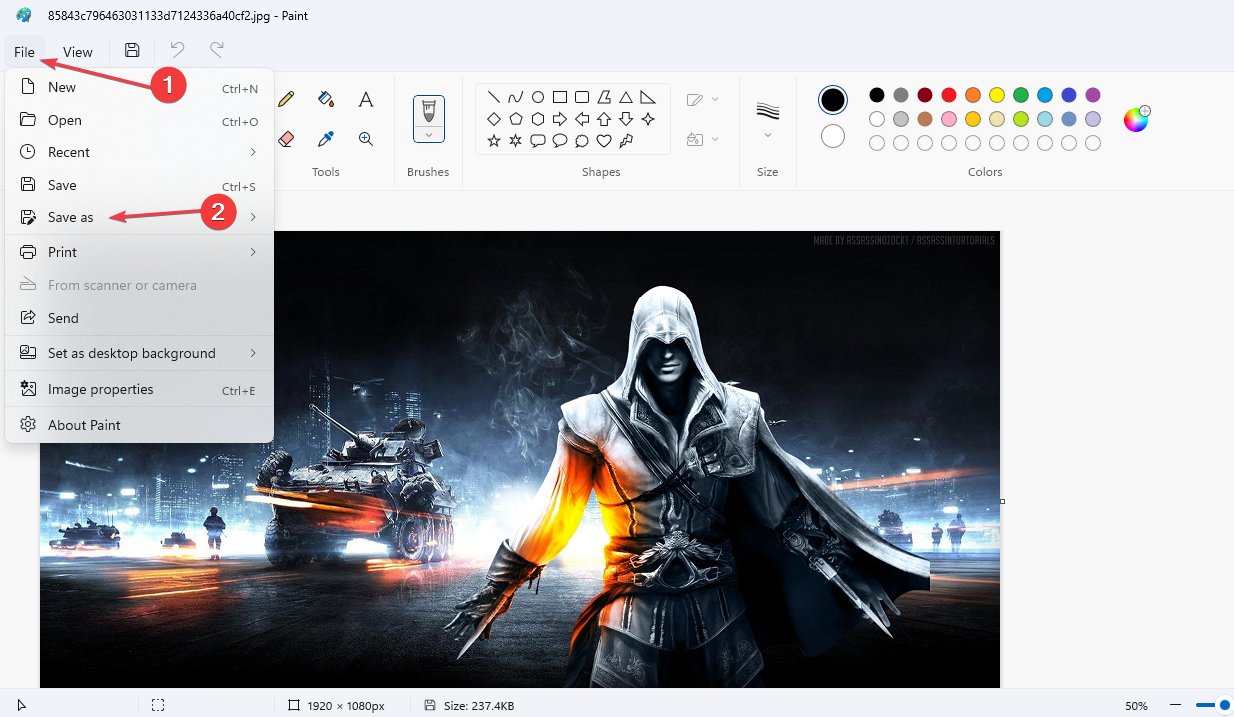Pick the Rounded rectangle shape

582,97
